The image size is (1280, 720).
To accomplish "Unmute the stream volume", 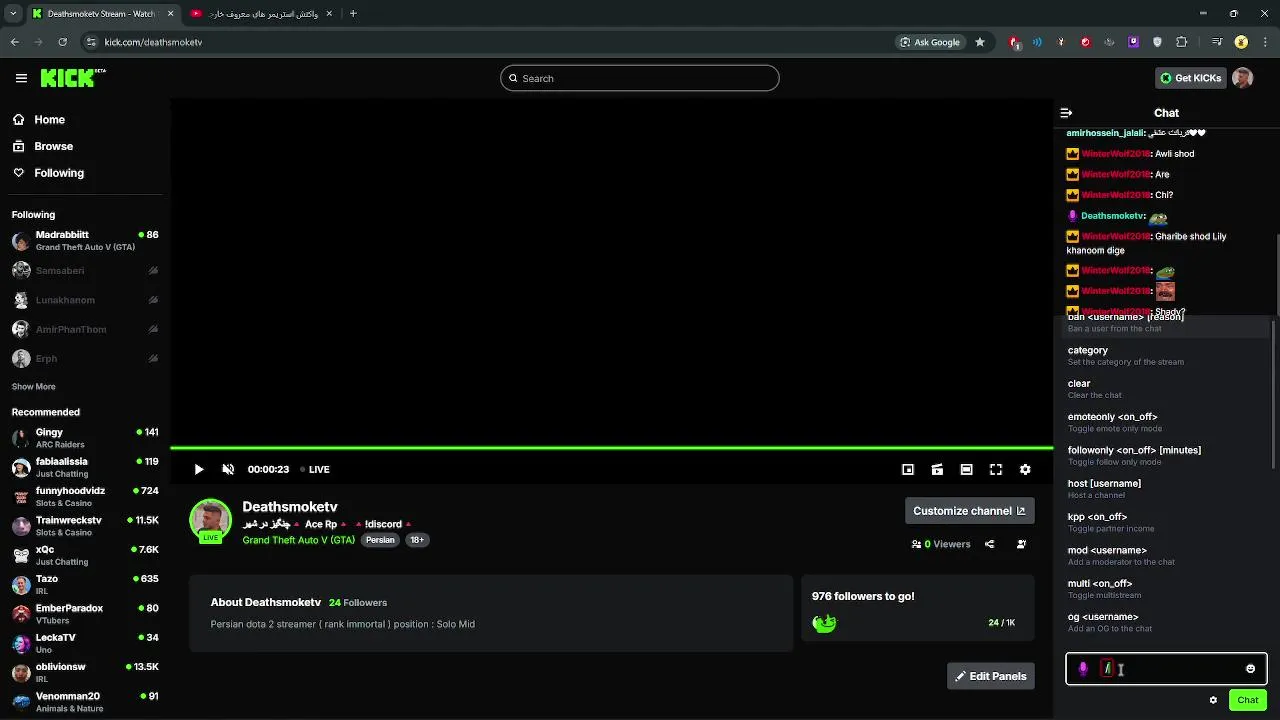I will pyautogui.click(x=228, y=469).
